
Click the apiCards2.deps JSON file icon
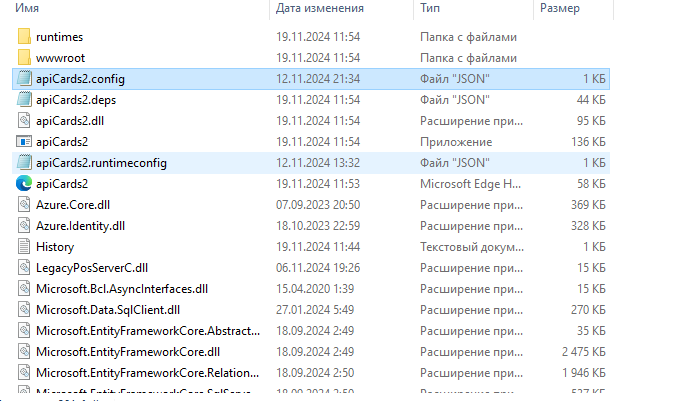[x=24, y=99]
